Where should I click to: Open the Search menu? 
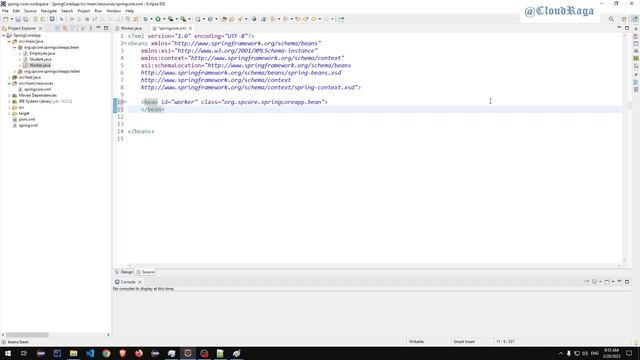coord(67,11)
